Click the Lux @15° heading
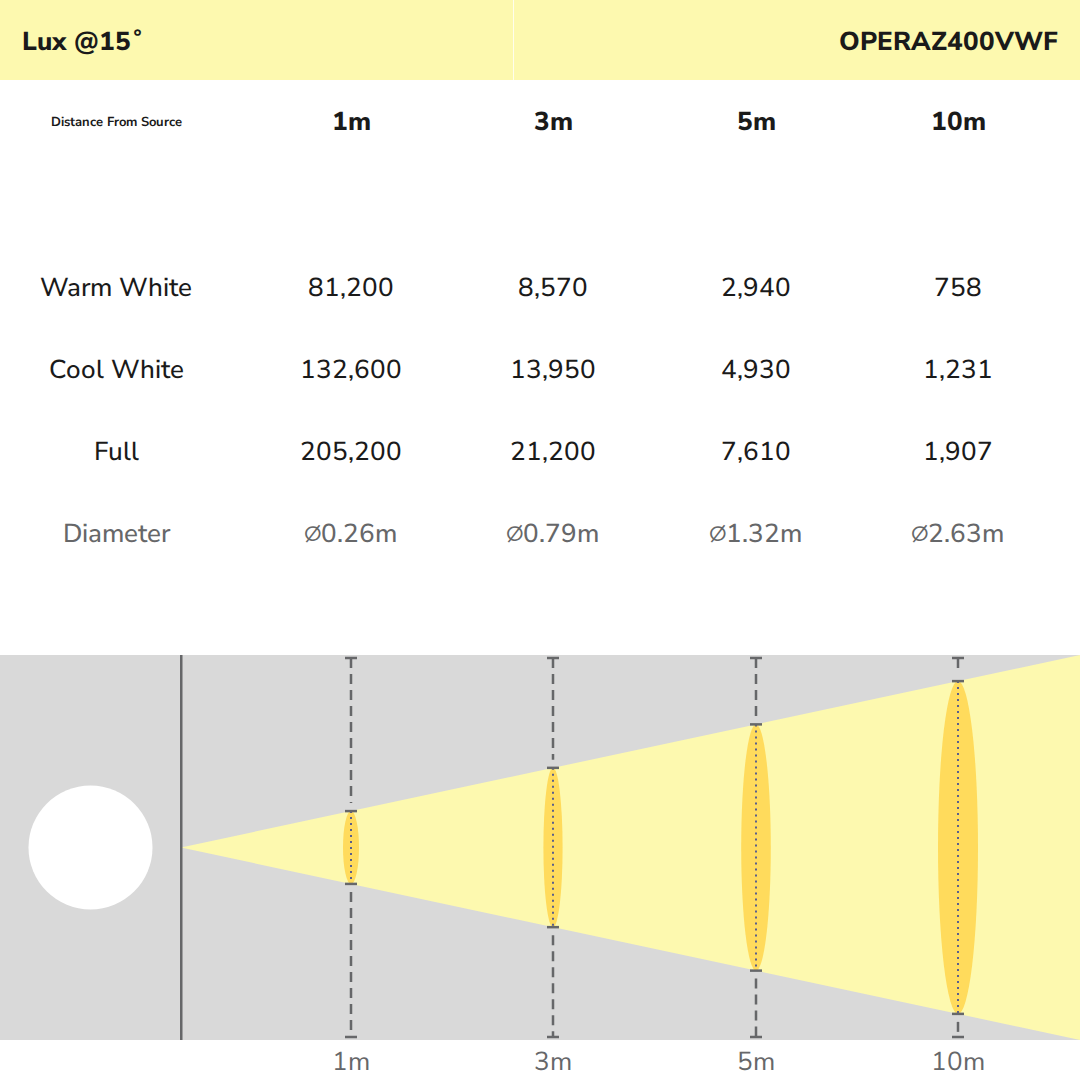 82,41
